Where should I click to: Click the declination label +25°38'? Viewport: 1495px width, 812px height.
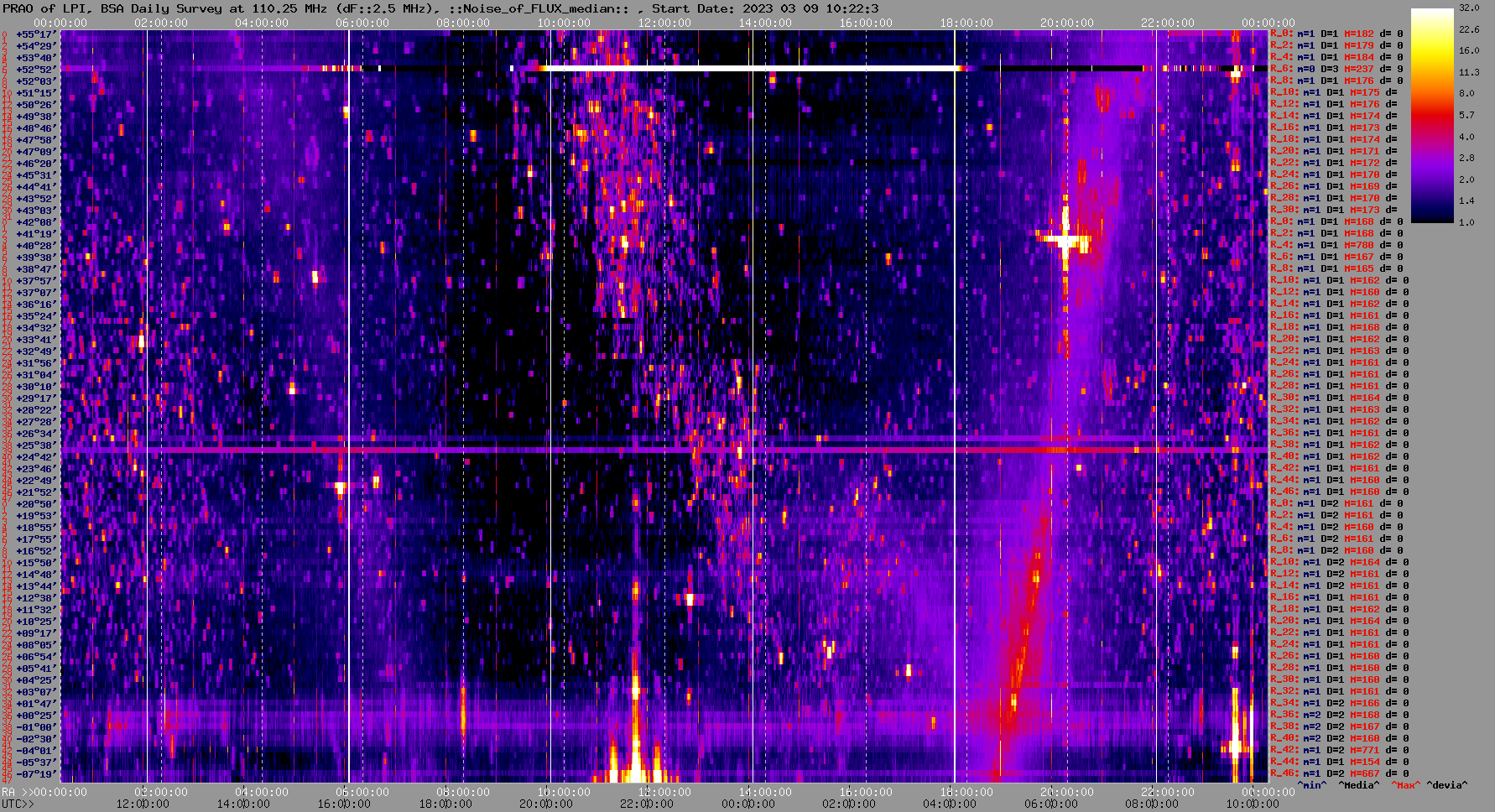(x=35, y=445)
